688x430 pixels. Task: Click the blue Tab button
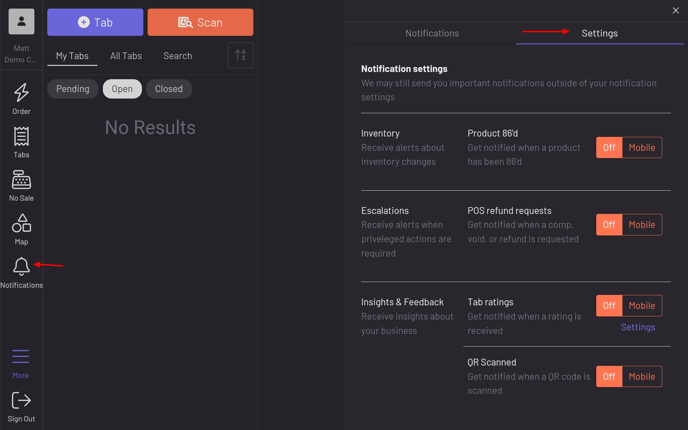[x=95, y=22]
